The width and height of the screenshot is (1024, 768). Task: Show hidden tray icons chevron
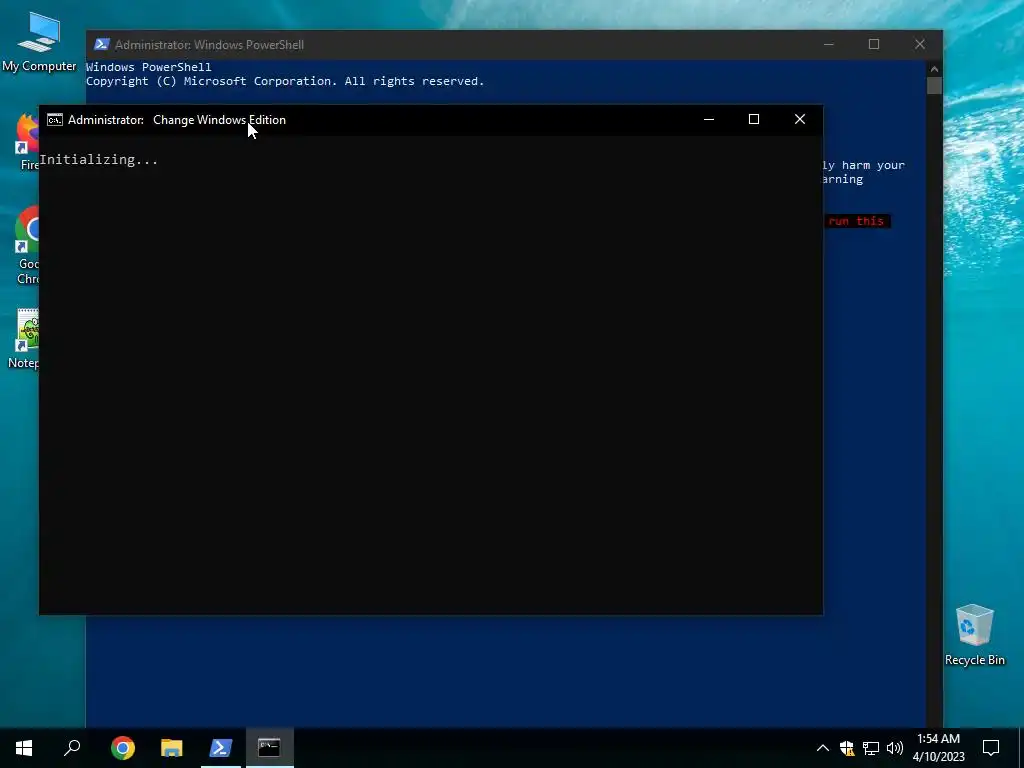(x=823, y=748)
